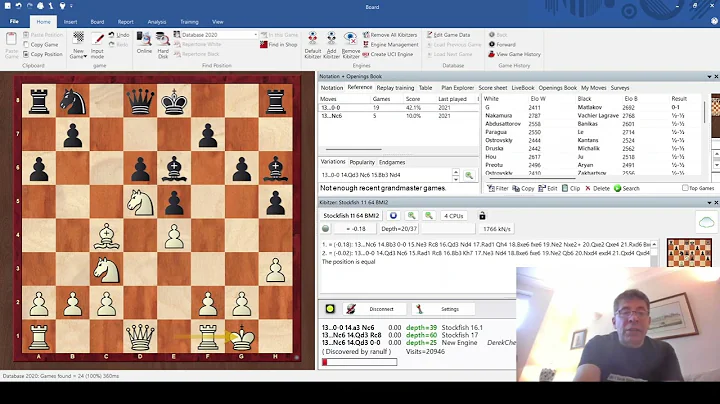Open the LiveBook tab
Viewport: 720px width, 404px height.
[523, 88]
